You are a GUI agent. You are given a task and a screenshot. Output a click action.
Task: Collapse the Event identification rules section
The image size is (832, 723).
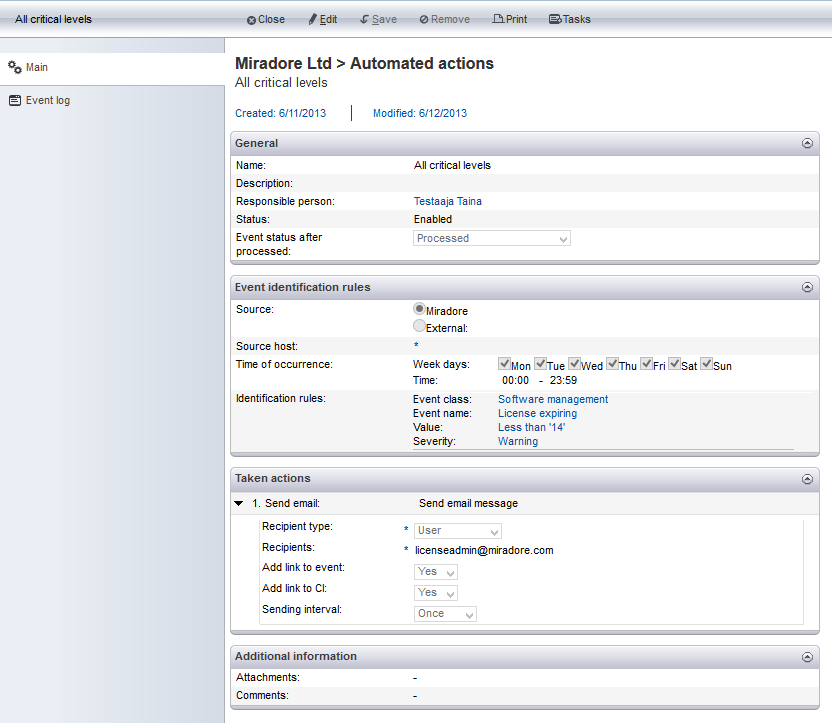[807, 287]
